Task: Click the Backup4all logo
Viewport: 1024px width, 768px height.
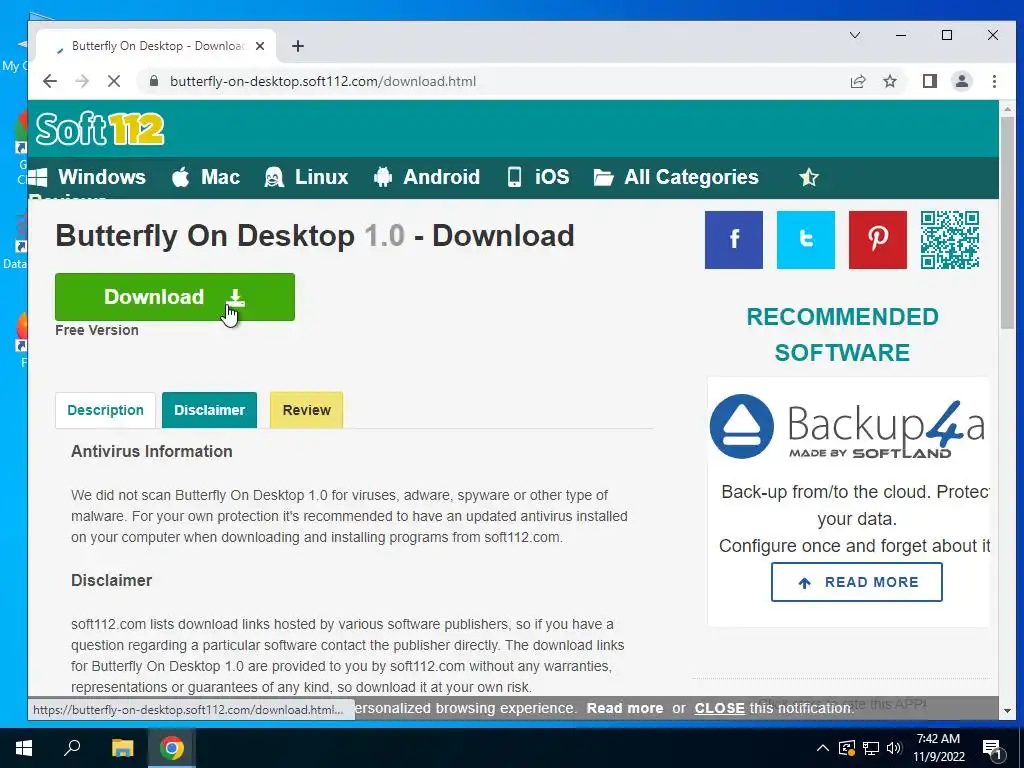Action: point(847,426)
